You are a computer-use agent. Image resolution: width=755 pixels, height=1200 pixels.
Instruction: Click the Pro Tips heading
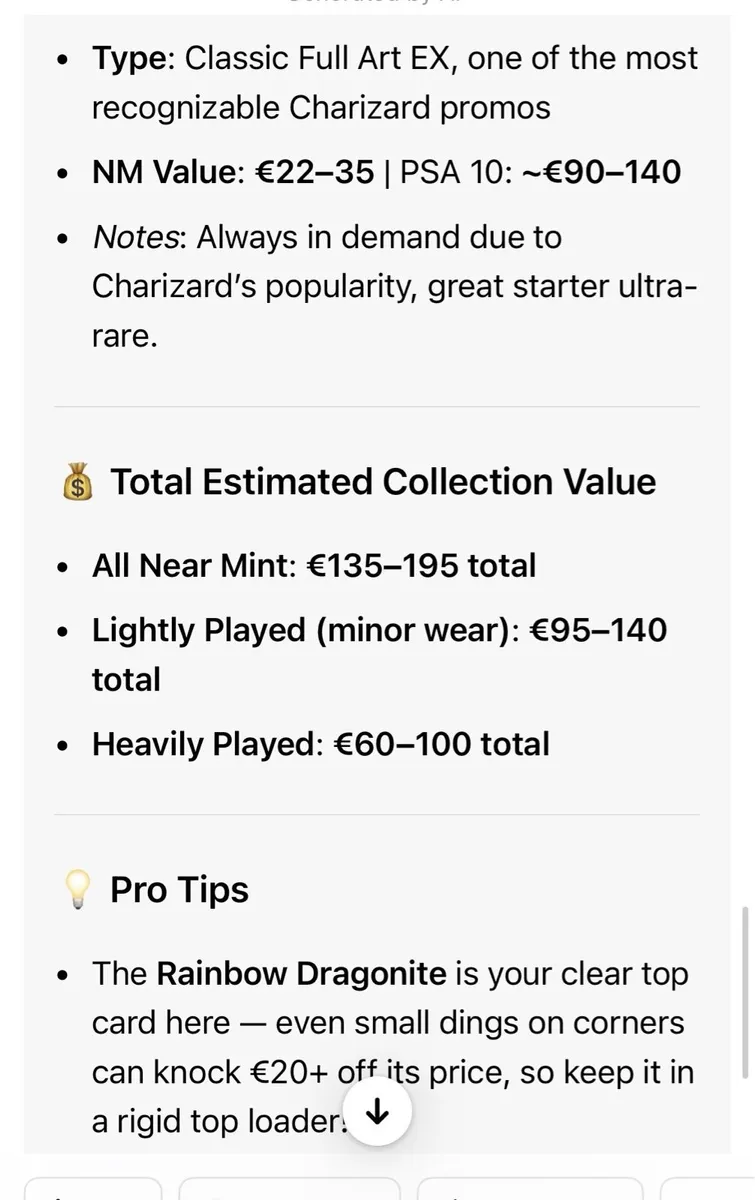[x=179, y=890]
